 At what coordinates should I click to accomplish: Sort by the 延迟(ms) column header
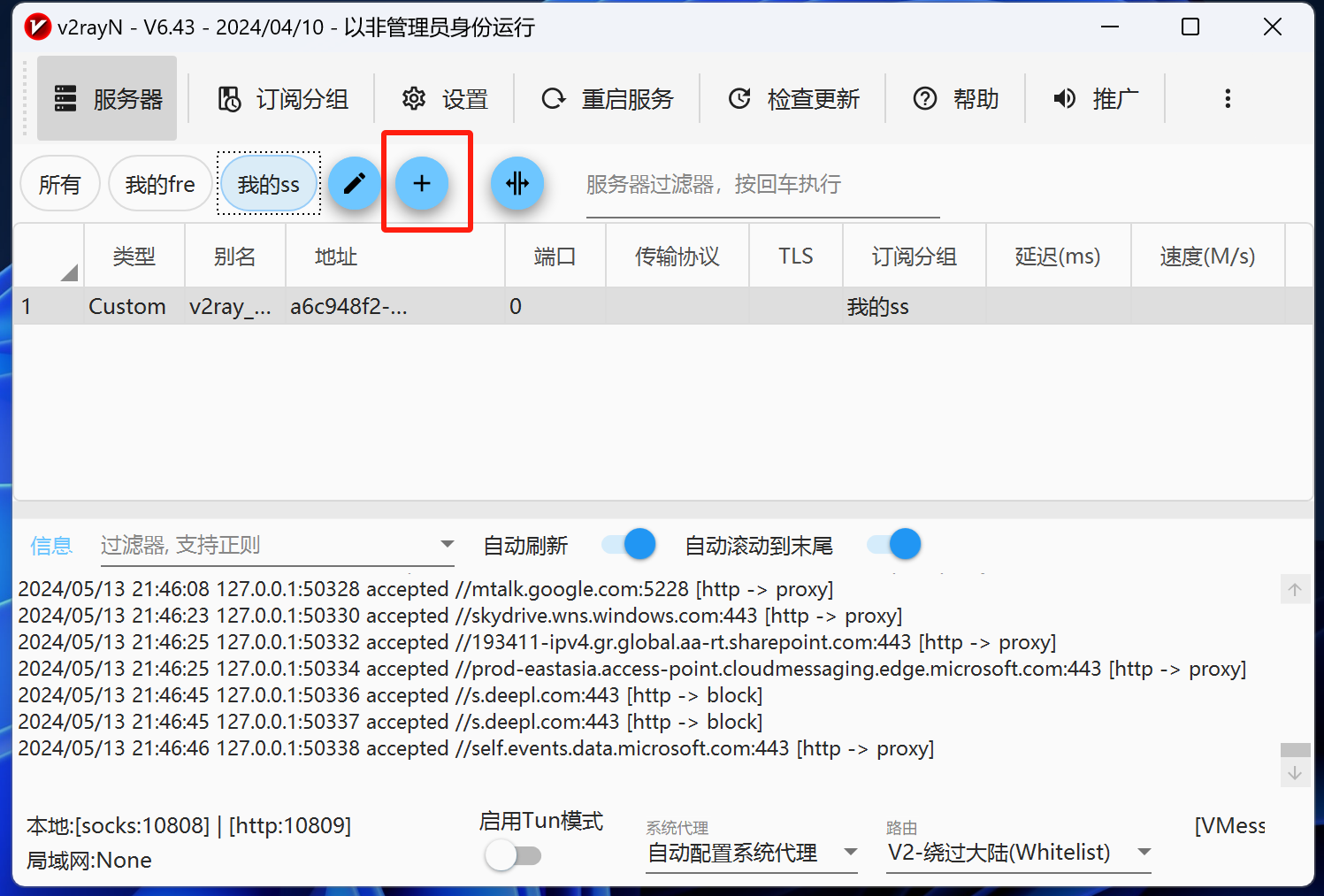pos(1059,257)
